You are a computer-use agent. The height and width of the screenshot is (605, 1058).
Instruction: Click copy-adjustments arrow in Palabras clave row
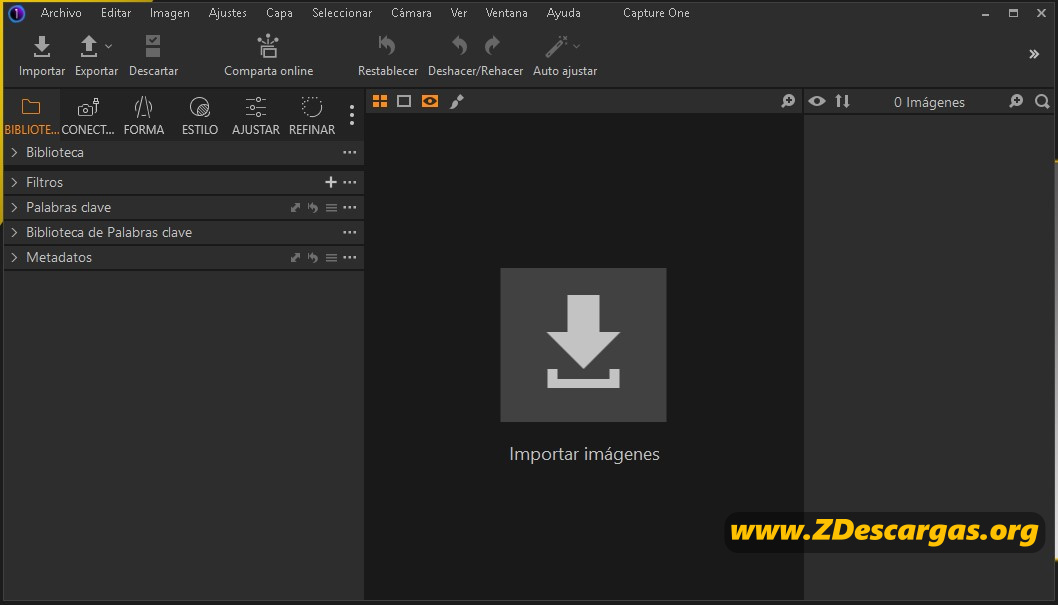pyautogui.click(x=295, y=208)
